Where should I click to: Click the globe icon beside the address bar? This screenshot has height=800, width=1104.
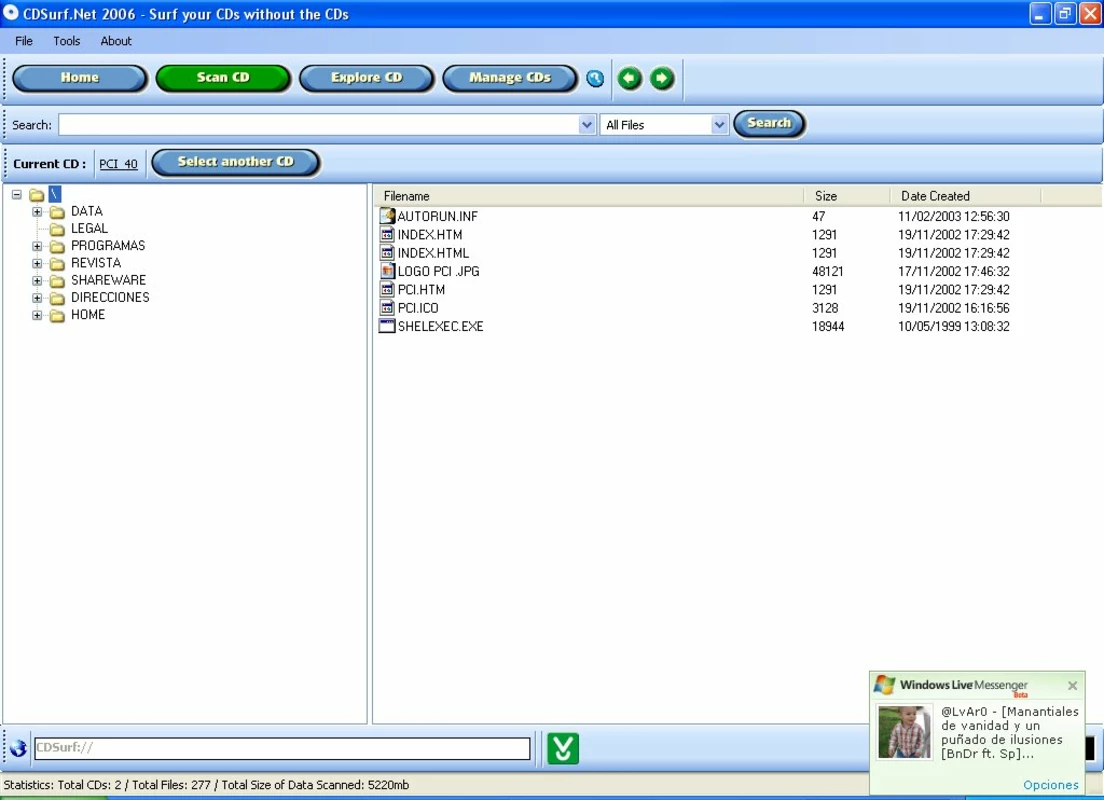[x=18, y=748]
